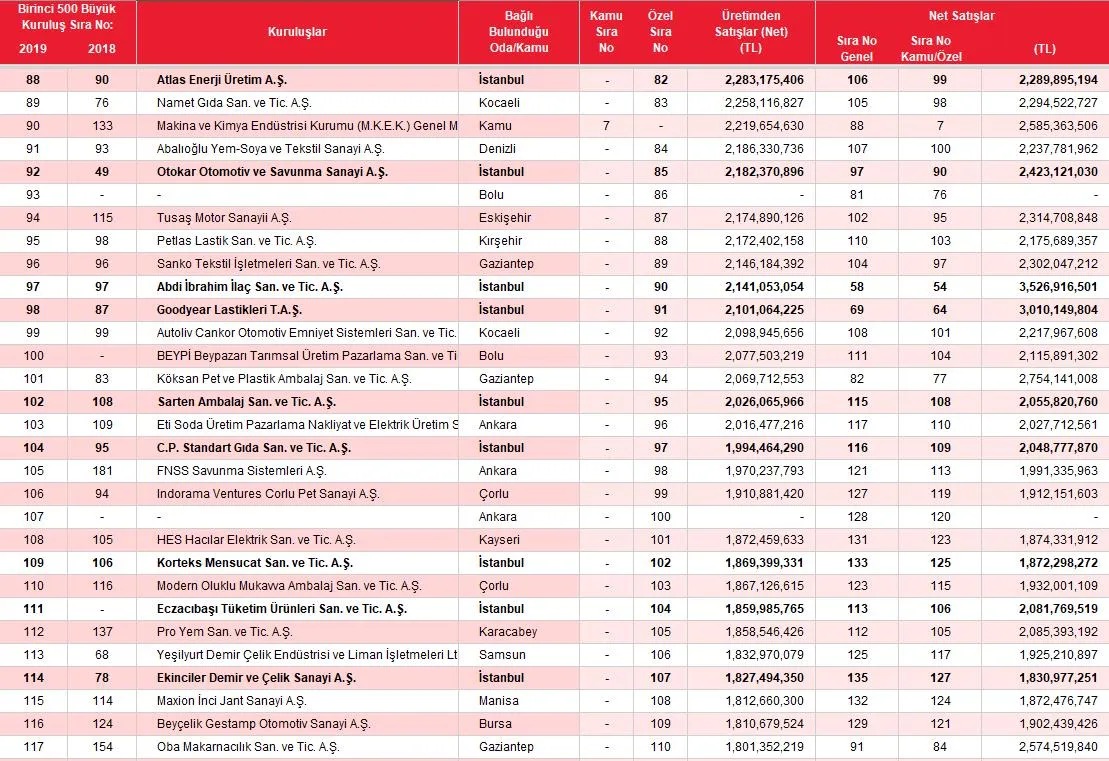Viewport: 1109px width, 761px height.
Task: Click 2018 rank value 154
Action: (102, 747)
